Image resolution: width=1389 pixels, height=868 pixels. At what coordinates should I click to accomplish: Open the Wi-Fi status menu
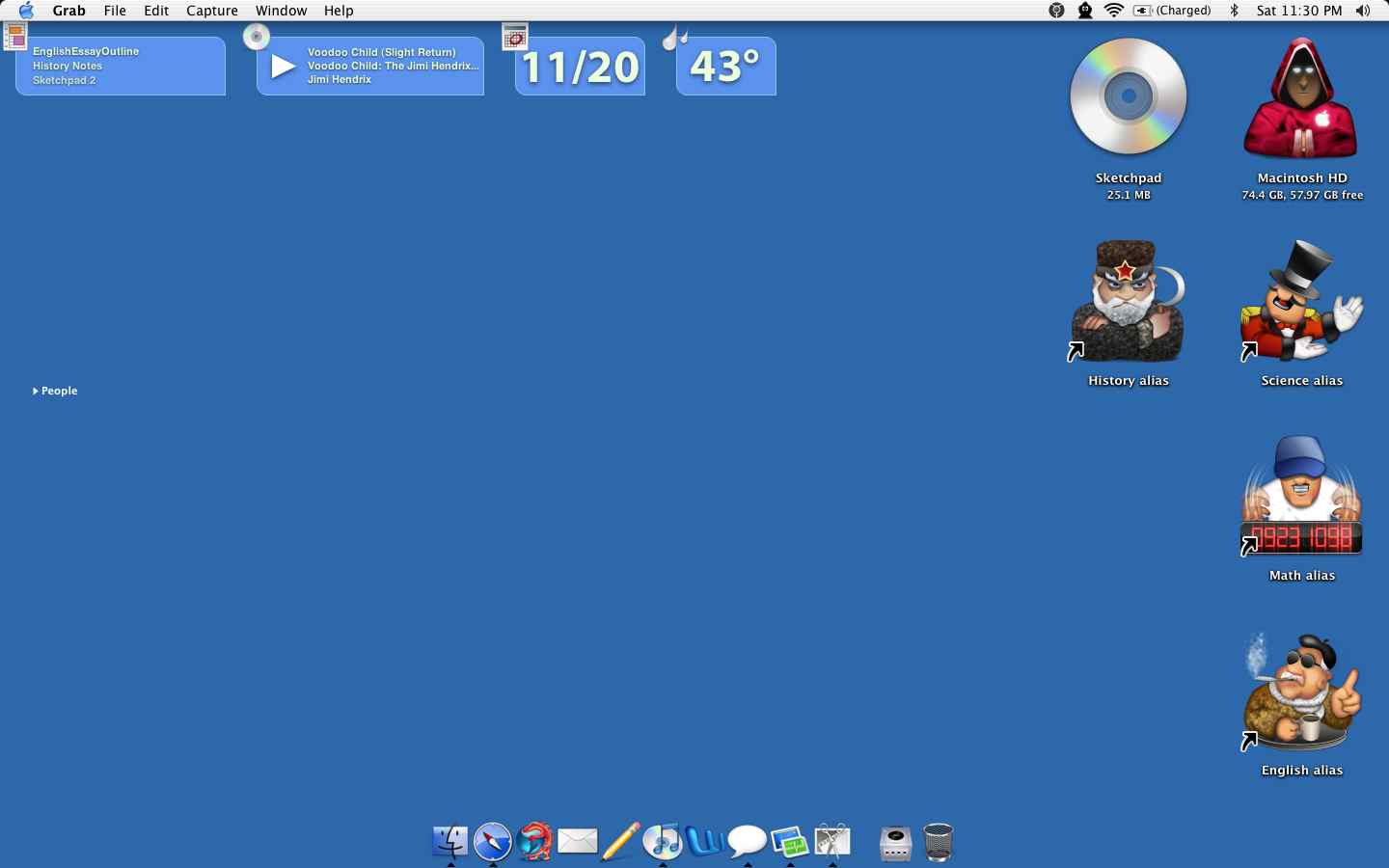[x=1114, y=11]
